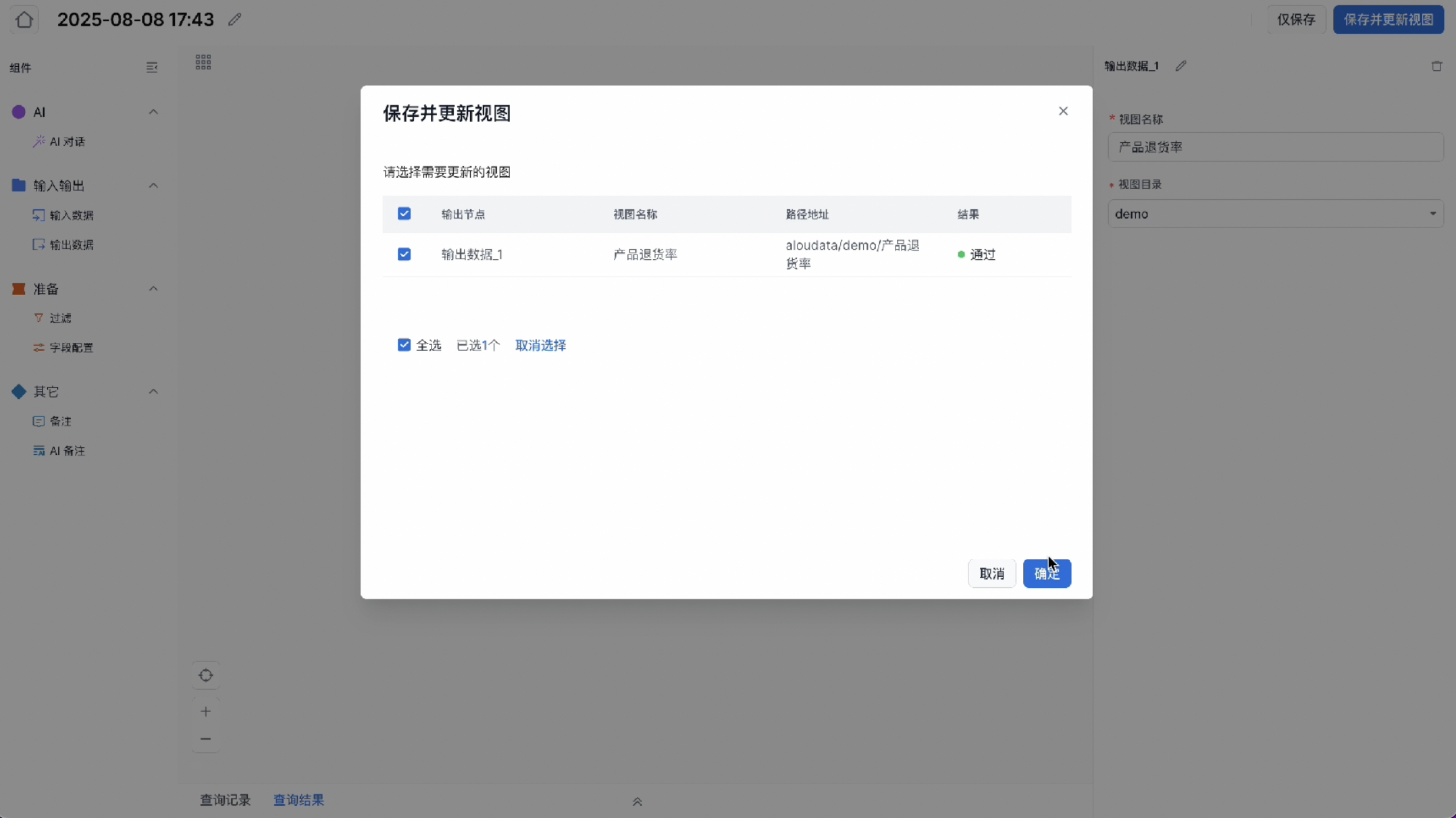Viewport: 1456px width, 818px height.
Task: Collapse the components panel with the menu-fold icon
Action: point(152,67)
